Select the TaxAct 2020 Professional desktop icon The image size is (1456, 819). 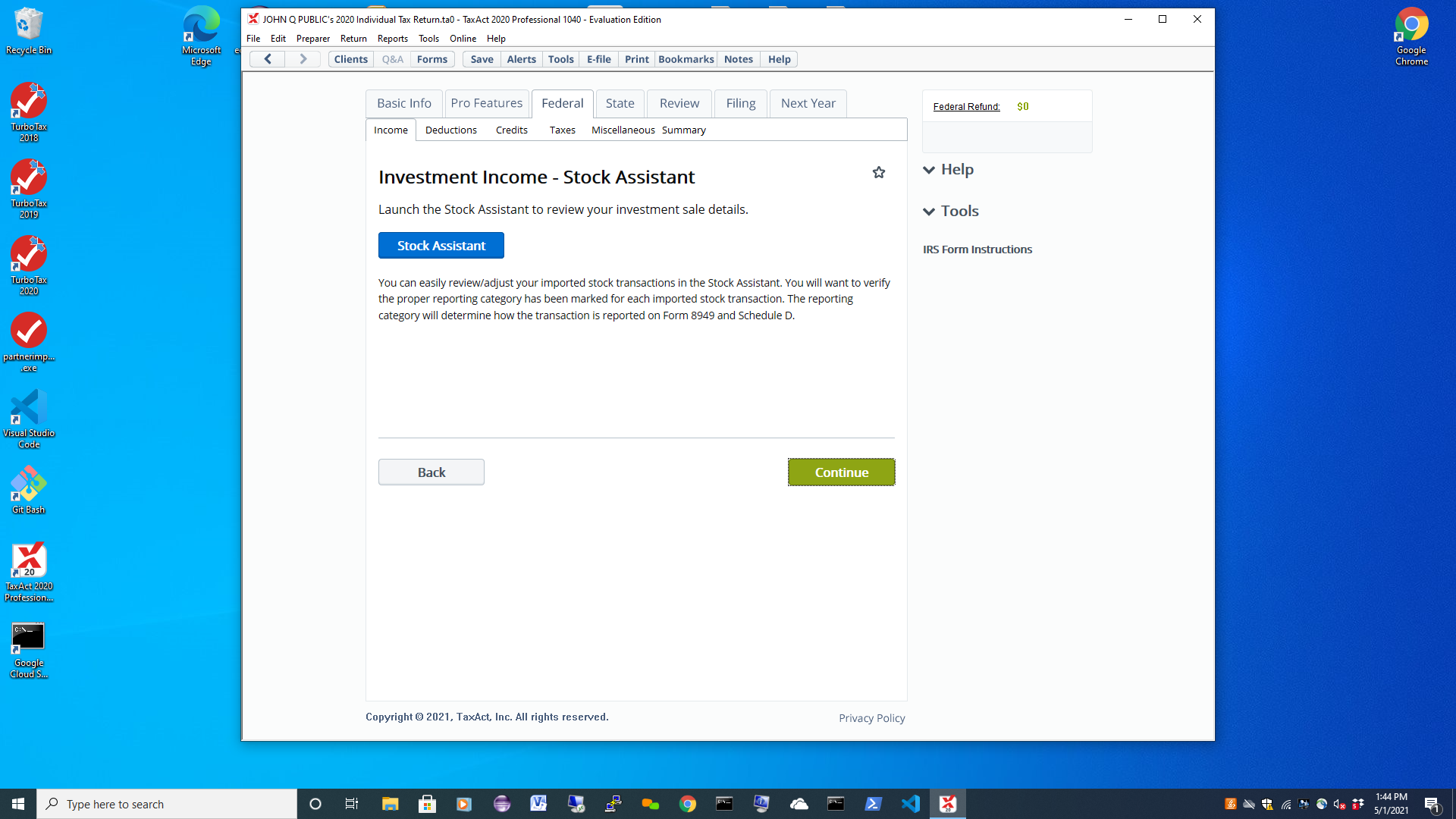click(29, 573)
